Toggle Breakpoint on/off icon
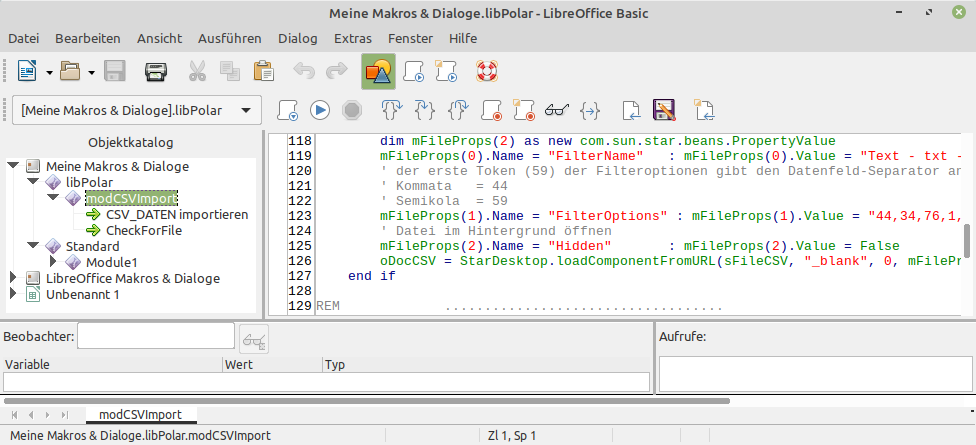The width and height of the screenshot is (976, 445). click(x=492, y=111)
